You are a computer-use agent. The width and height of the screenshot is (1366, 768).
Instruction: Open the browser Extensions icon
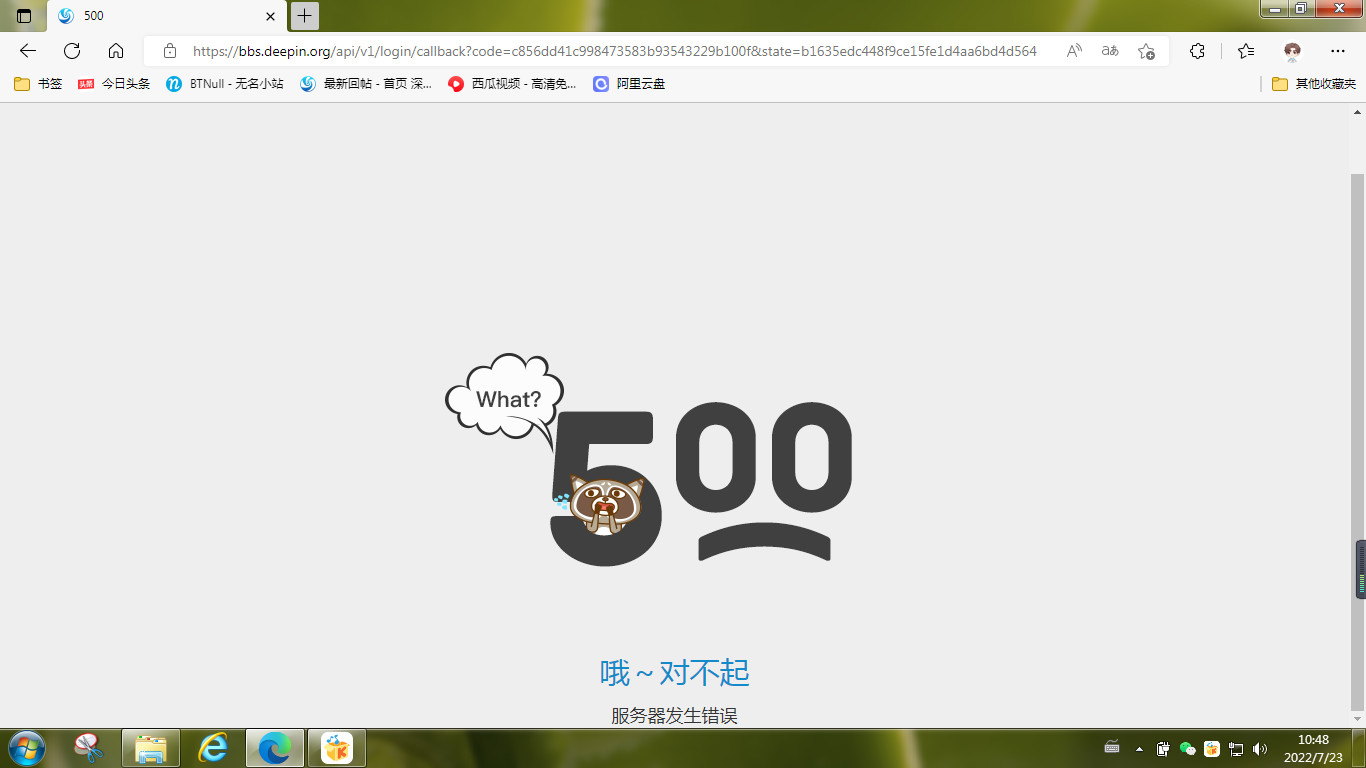[1197, 50]
